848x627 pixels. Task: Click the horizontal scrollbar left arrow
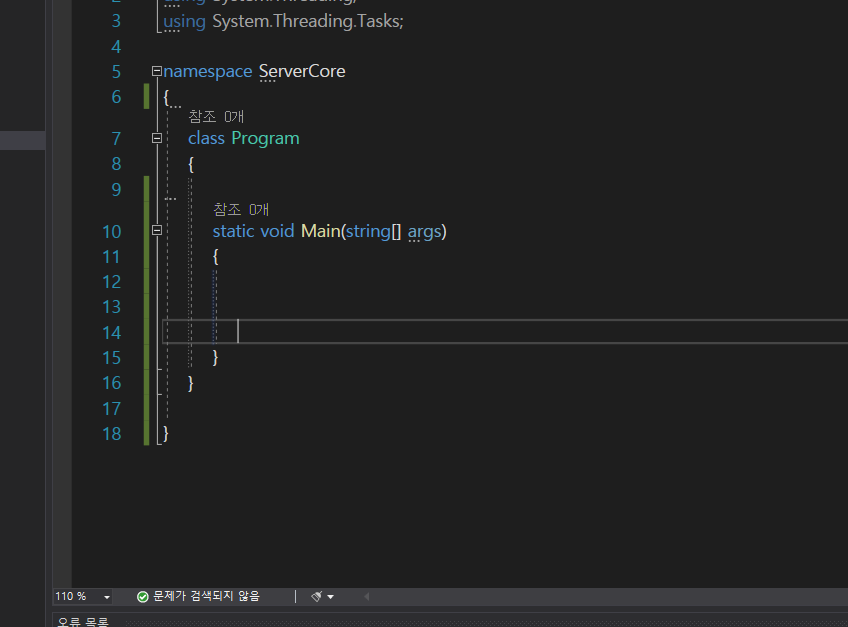(367, 596)
